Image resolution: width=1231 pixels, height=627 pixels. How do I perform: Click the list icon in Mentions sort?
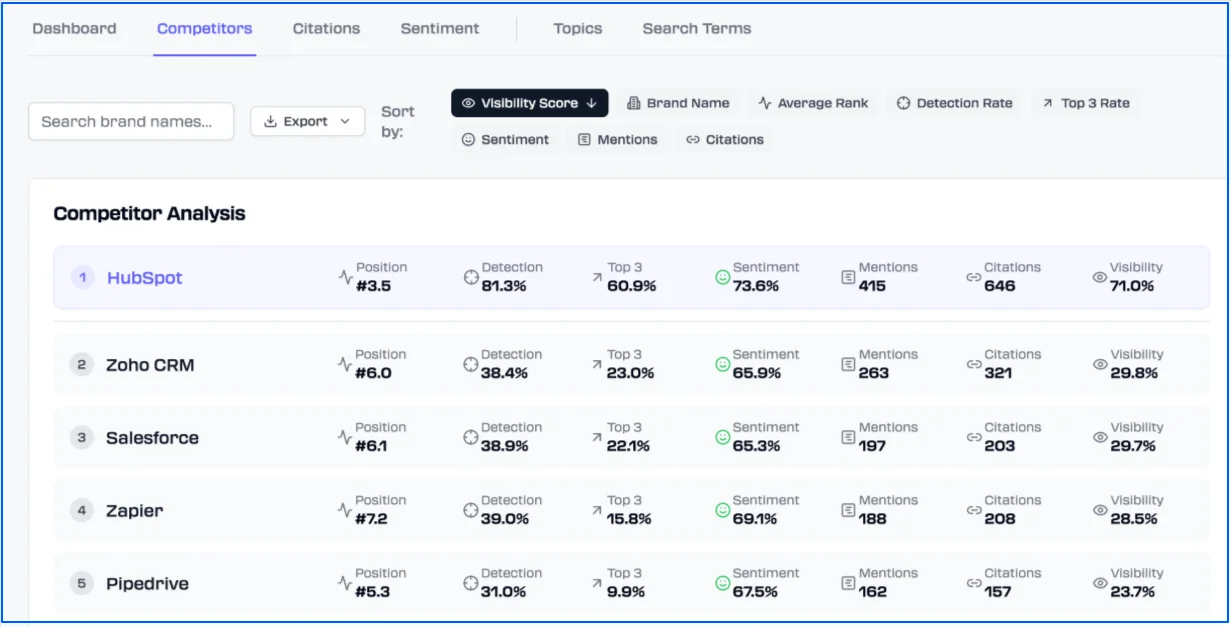[585, 140]
